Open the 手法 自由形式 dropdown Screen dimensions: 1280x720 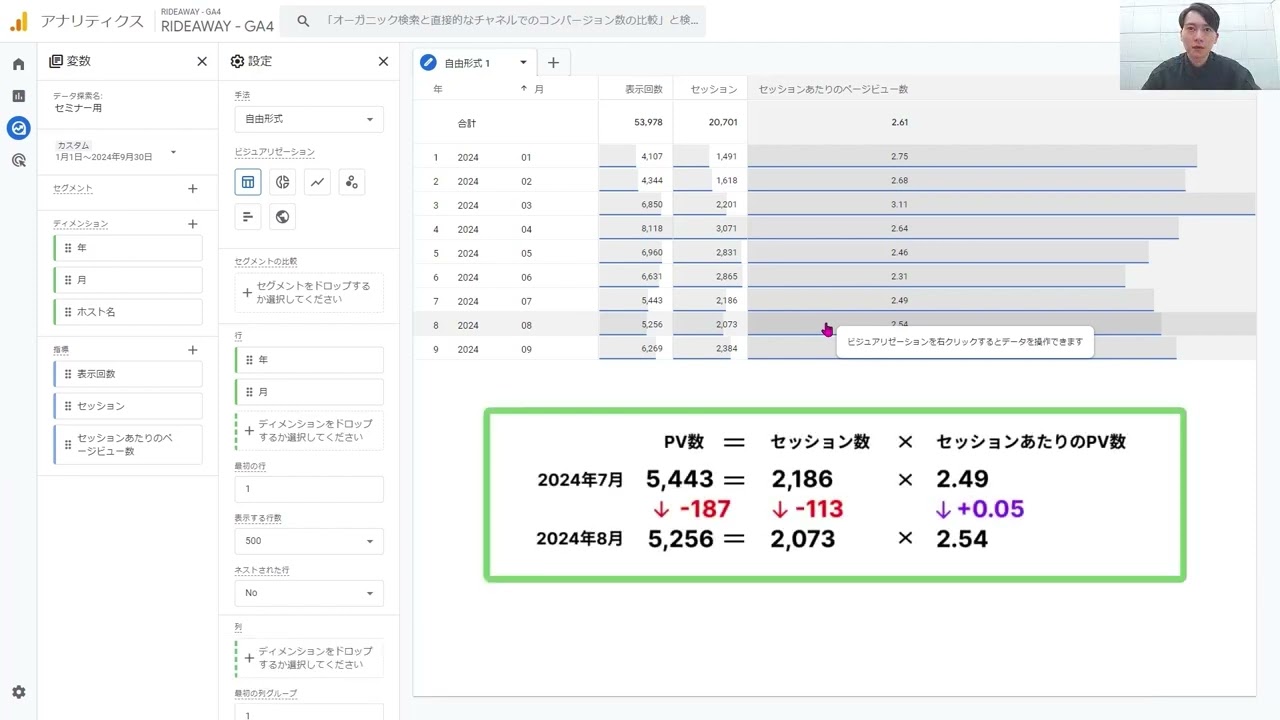[309, 119]
